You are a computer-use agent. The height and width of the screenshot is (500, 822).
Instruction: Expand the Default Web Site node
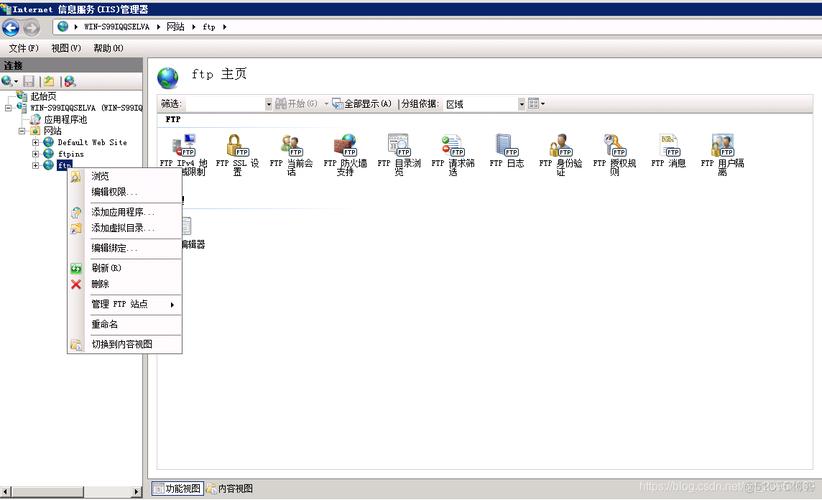pyautogui.click(x=35, y=143)
